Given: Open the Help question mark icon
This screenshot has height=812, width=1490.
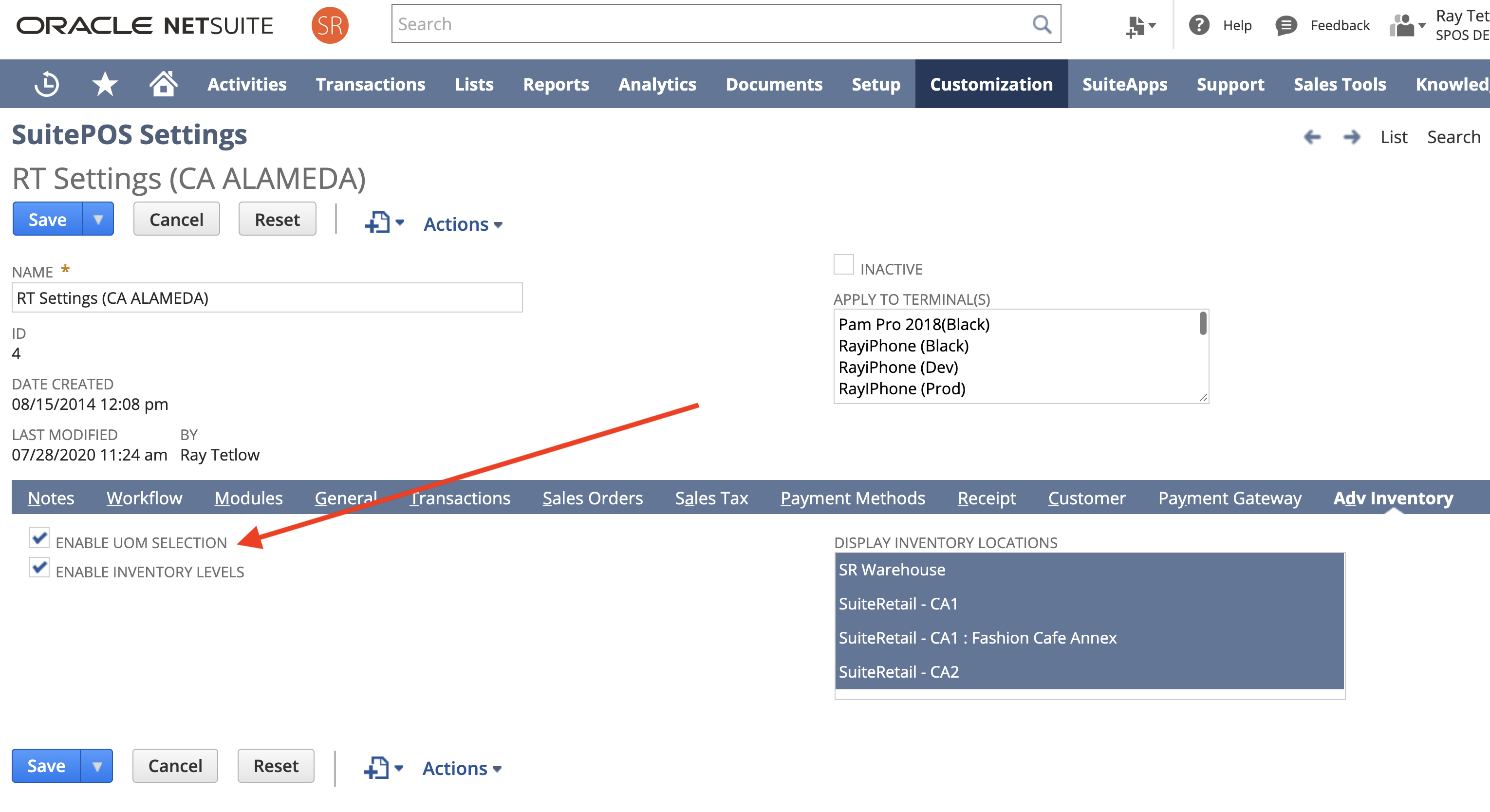Looking at the screenshot, I should coord(1199,25).
